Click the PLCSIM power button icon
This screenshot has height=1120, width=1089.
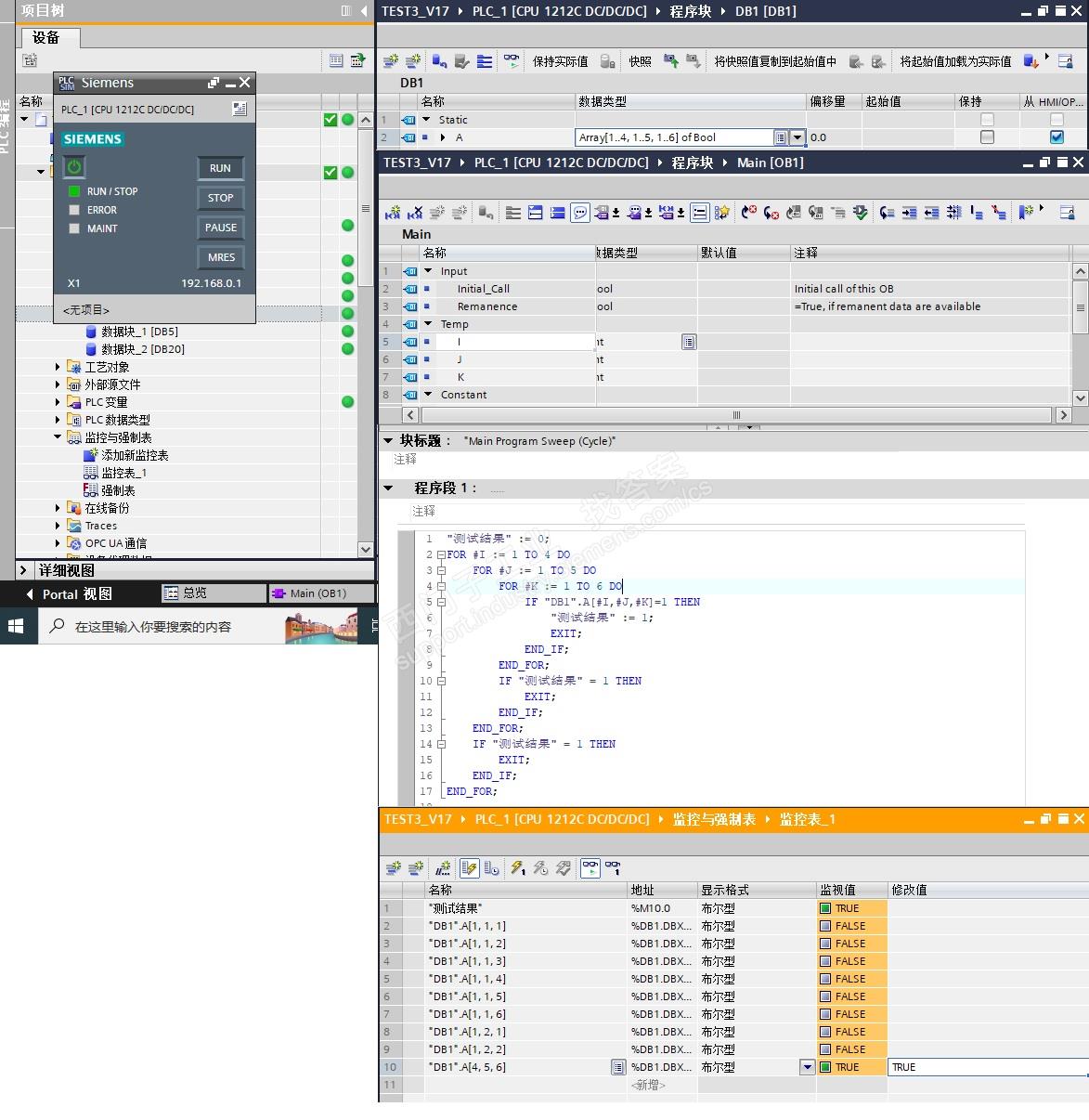(x=74, y=166)
